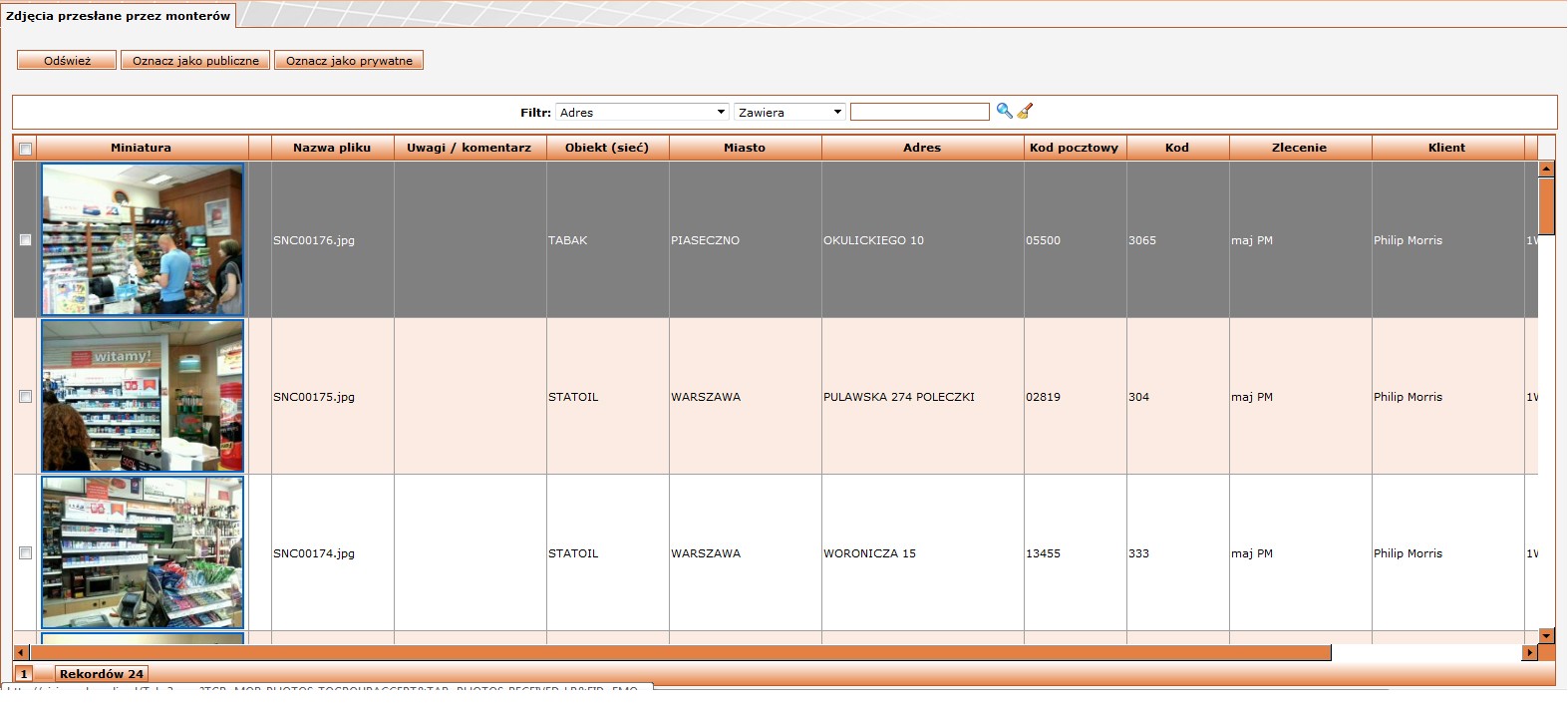This screenshot has height=707, width=1568.
Task: Sort by Nazwa pliku column header
Action: point(332,148)
